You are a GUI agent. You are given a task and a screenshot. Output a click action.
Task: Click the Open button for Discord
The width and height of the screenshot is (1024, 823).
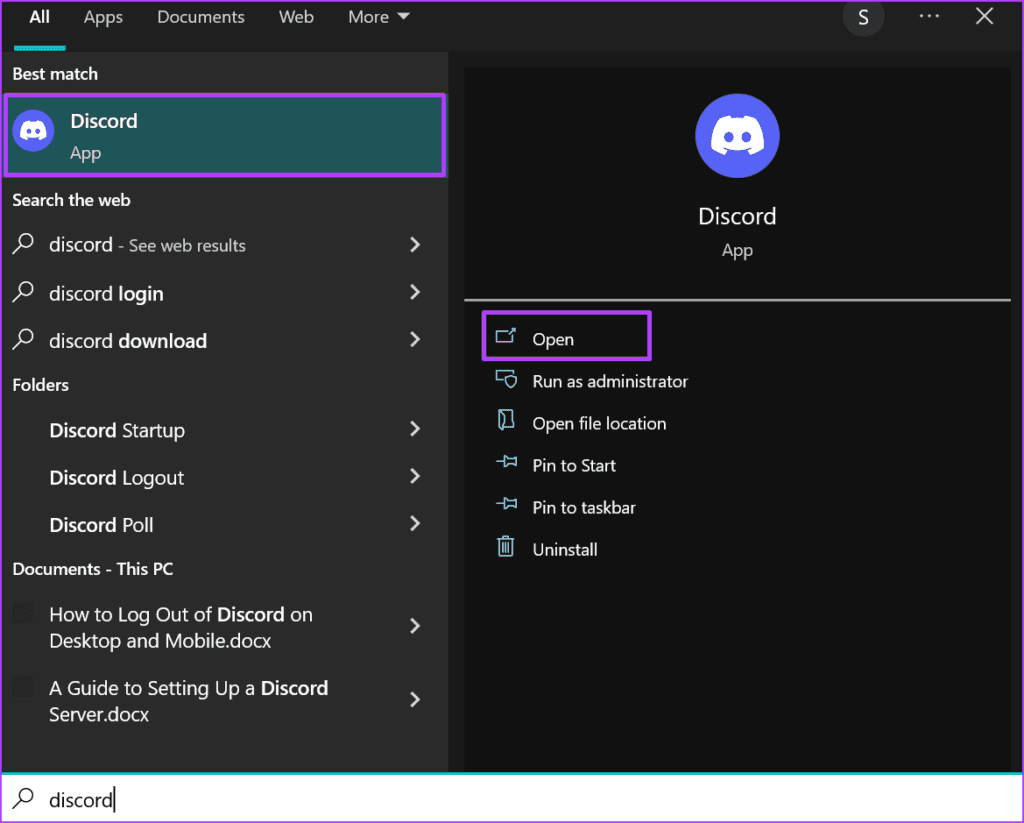[x=565, y=338]
